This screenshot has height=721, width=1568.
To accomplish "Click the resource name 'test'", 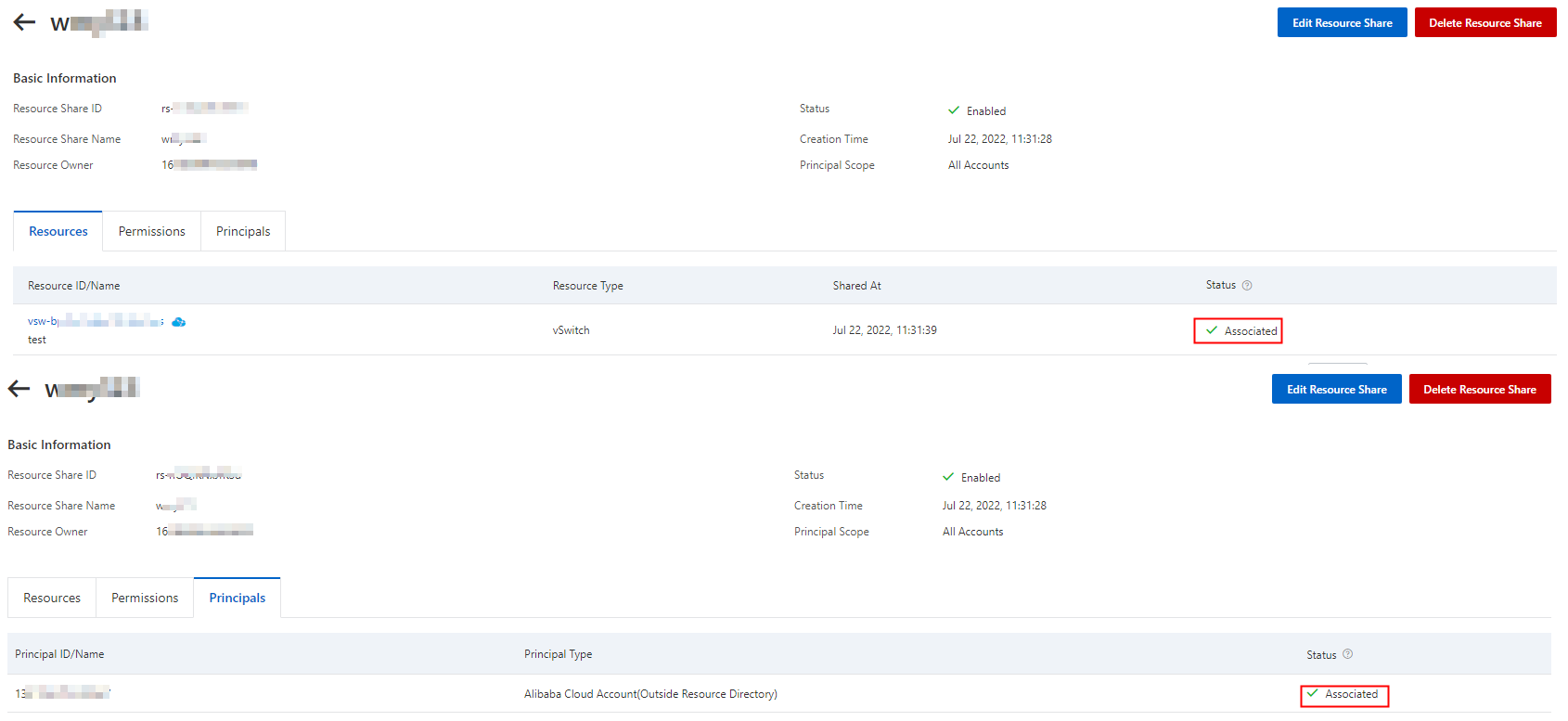I will pyautogui.click(x=36, y=340).
